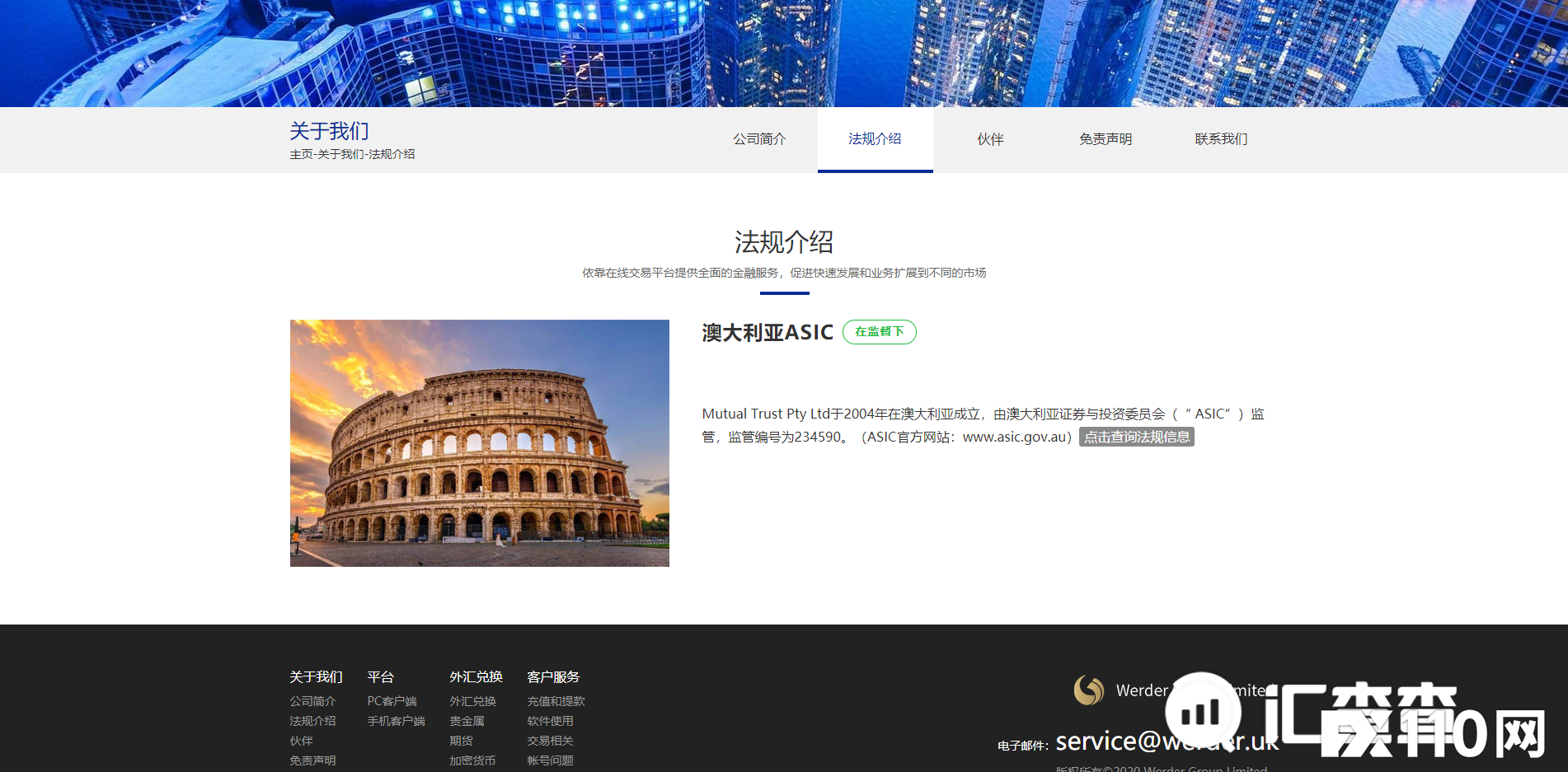Select 联系我们 in the navigation bar
Screen dimensions: 1568x772
(1221, 138)
